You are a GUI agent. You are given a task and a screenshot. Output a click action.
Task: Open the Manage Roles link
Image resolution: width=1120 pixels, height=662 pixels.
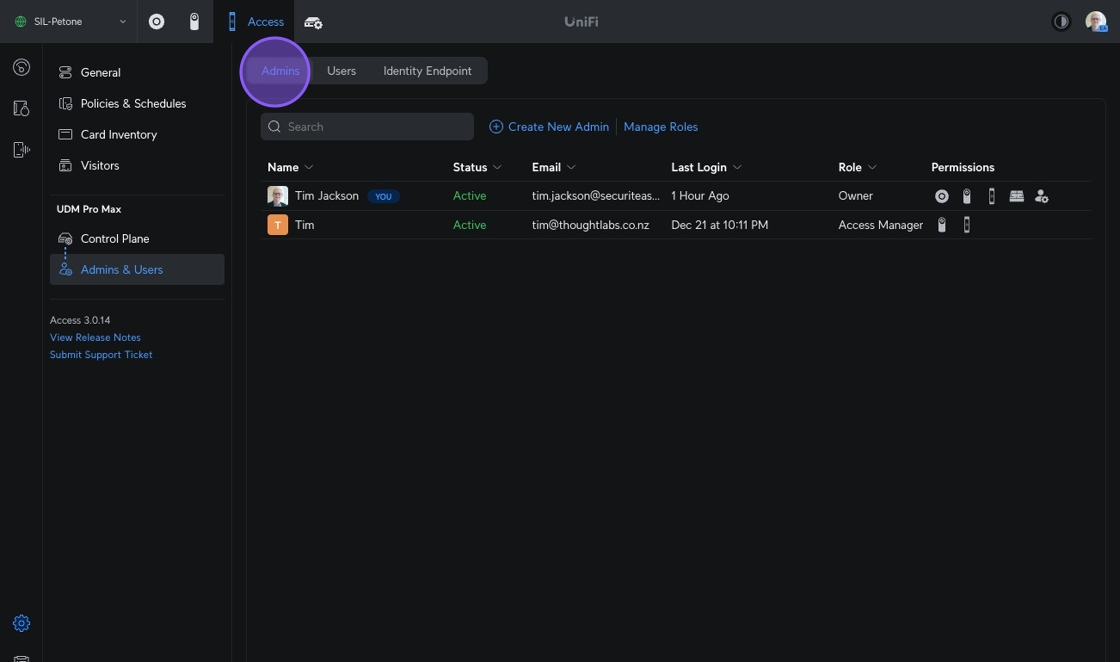(660, 127)
